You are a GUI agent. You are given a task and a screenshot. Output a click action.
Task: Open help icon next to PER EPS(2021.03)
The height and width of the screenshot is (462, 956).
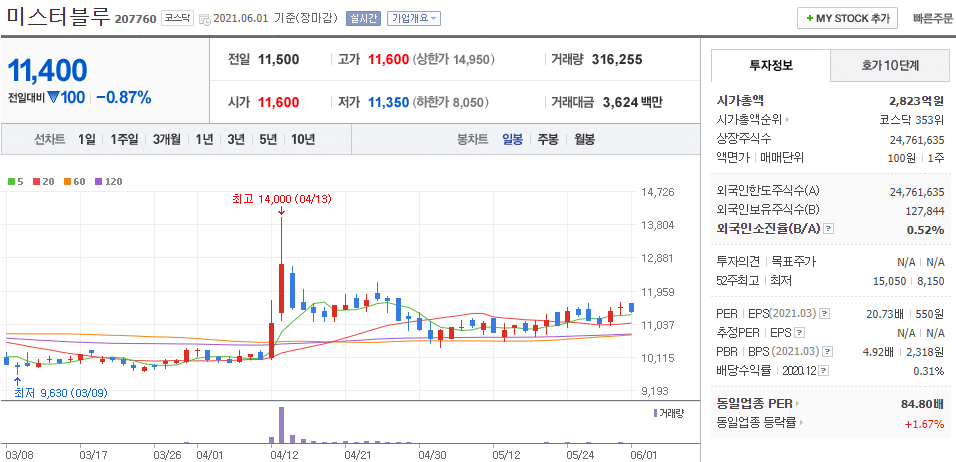click(824, 314)
